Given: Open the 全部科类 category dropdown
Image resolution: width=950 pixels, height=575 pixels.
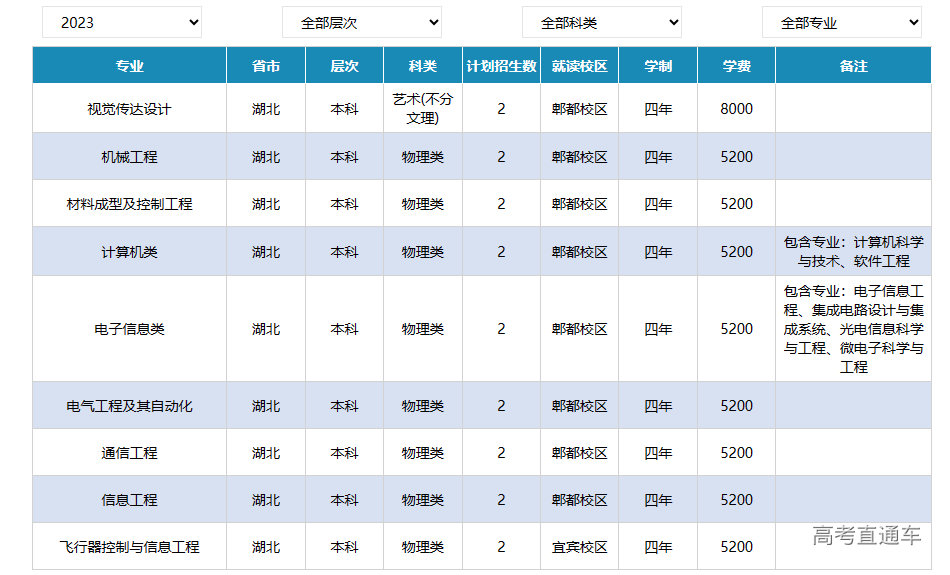Looking at the screenshot, I should click(x=601, y=22).
